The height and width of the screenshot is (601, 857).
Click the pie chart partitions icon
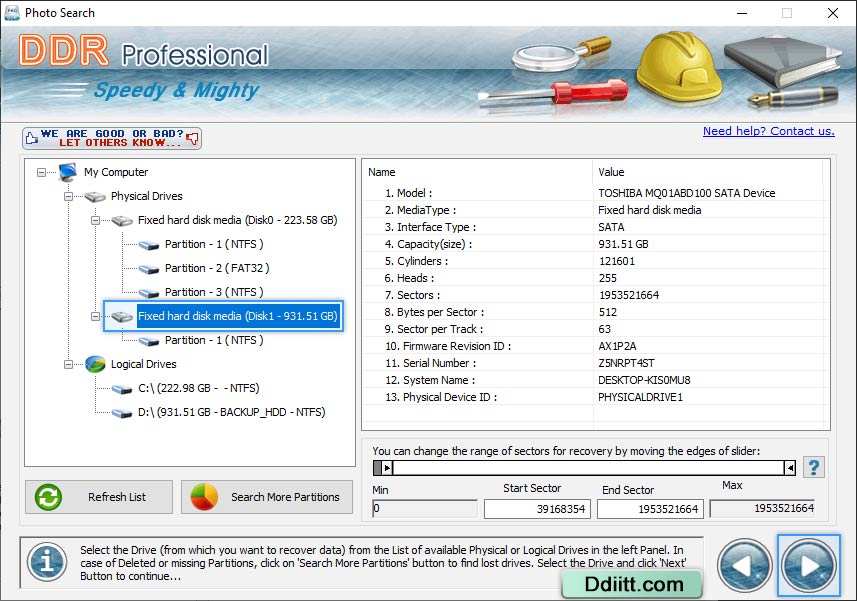pyautogui.click(x=204, y=497)
